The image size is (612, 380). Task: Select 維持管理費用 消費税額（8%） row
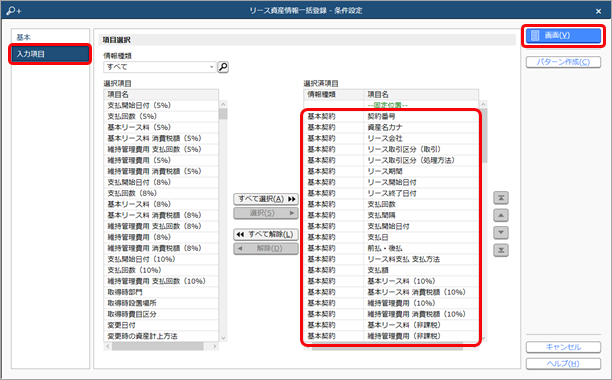pos(161,248)
